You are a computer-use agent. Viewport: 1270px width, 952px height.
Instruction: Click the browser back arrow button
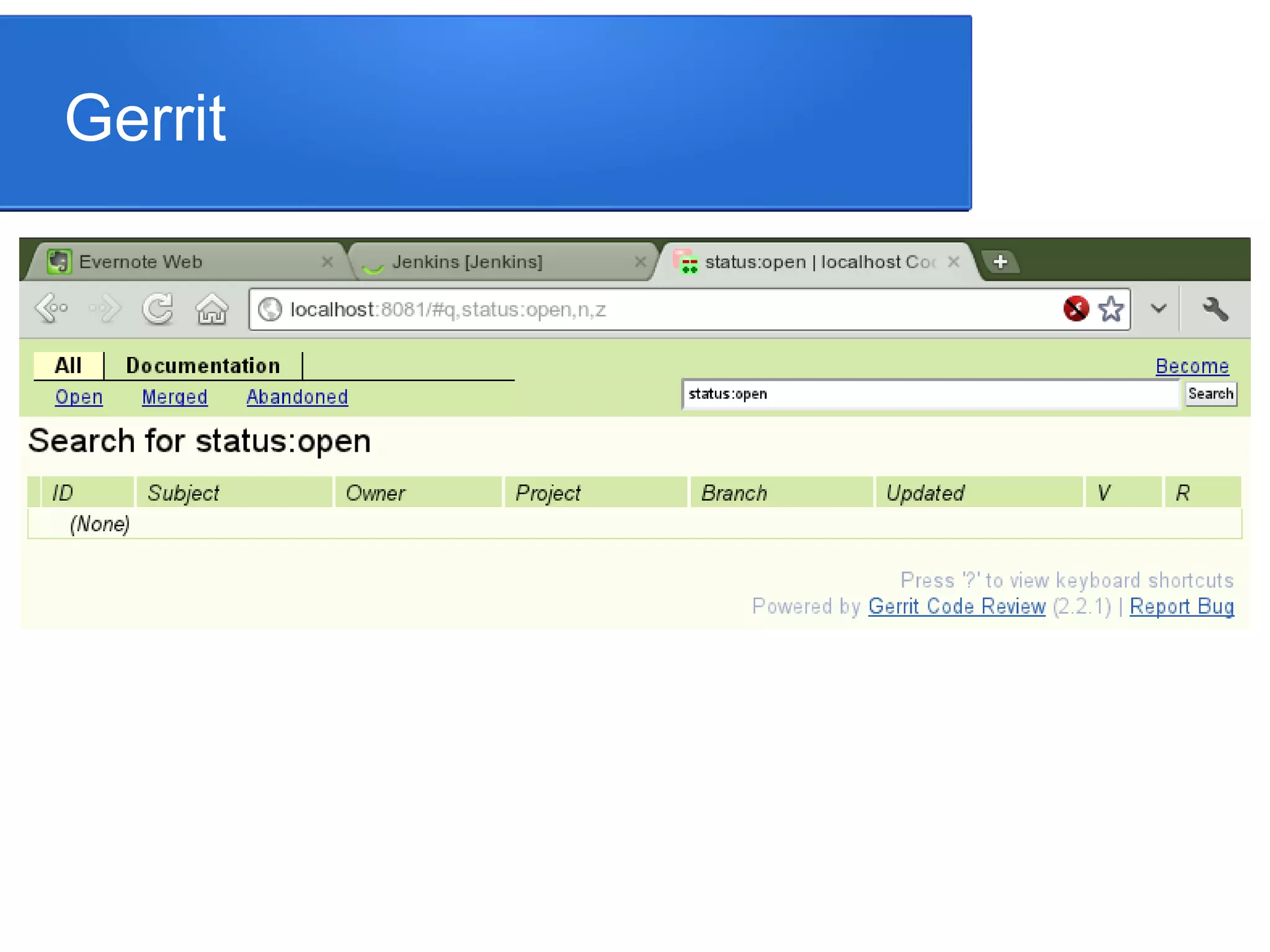(x=51, y=308)
